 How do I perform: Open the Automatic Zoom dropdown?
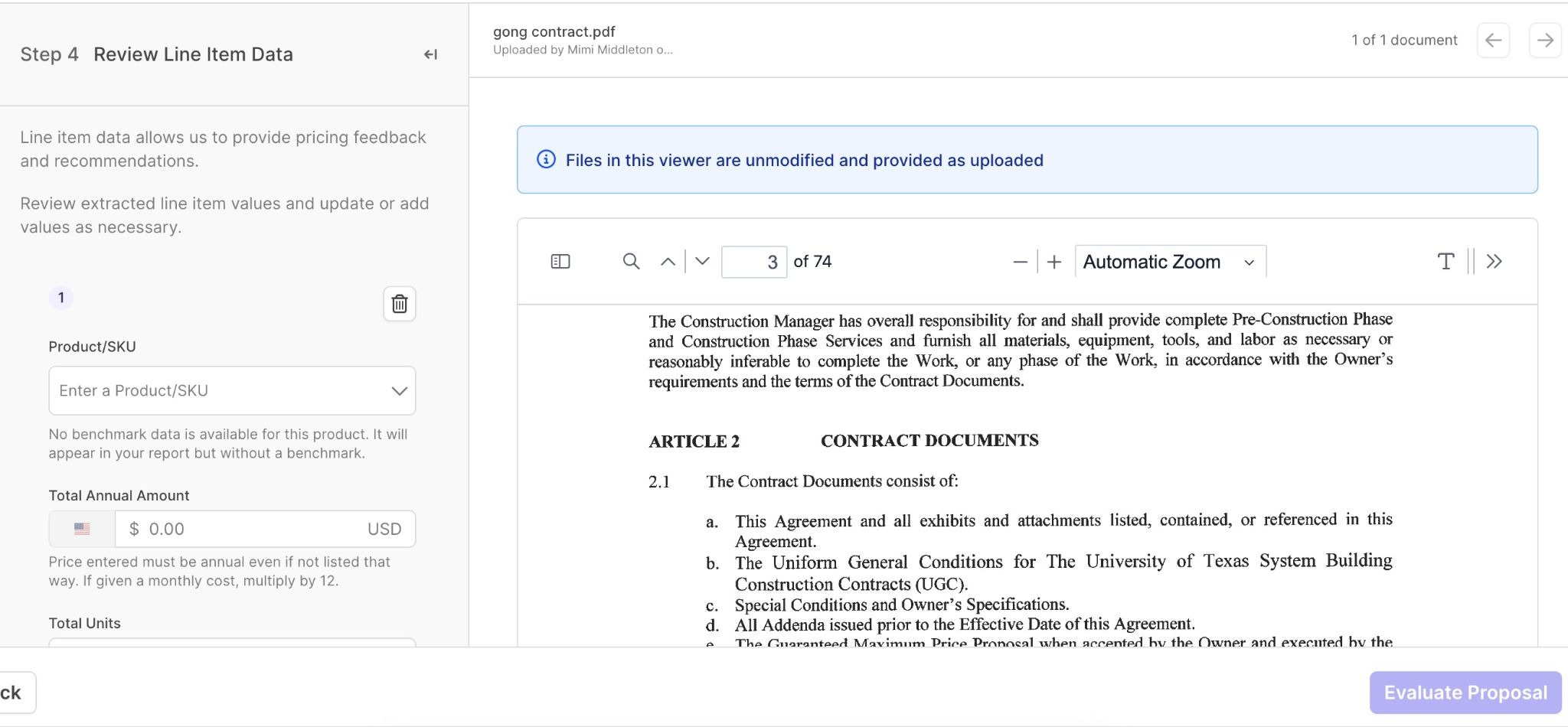pos(1170,262)
